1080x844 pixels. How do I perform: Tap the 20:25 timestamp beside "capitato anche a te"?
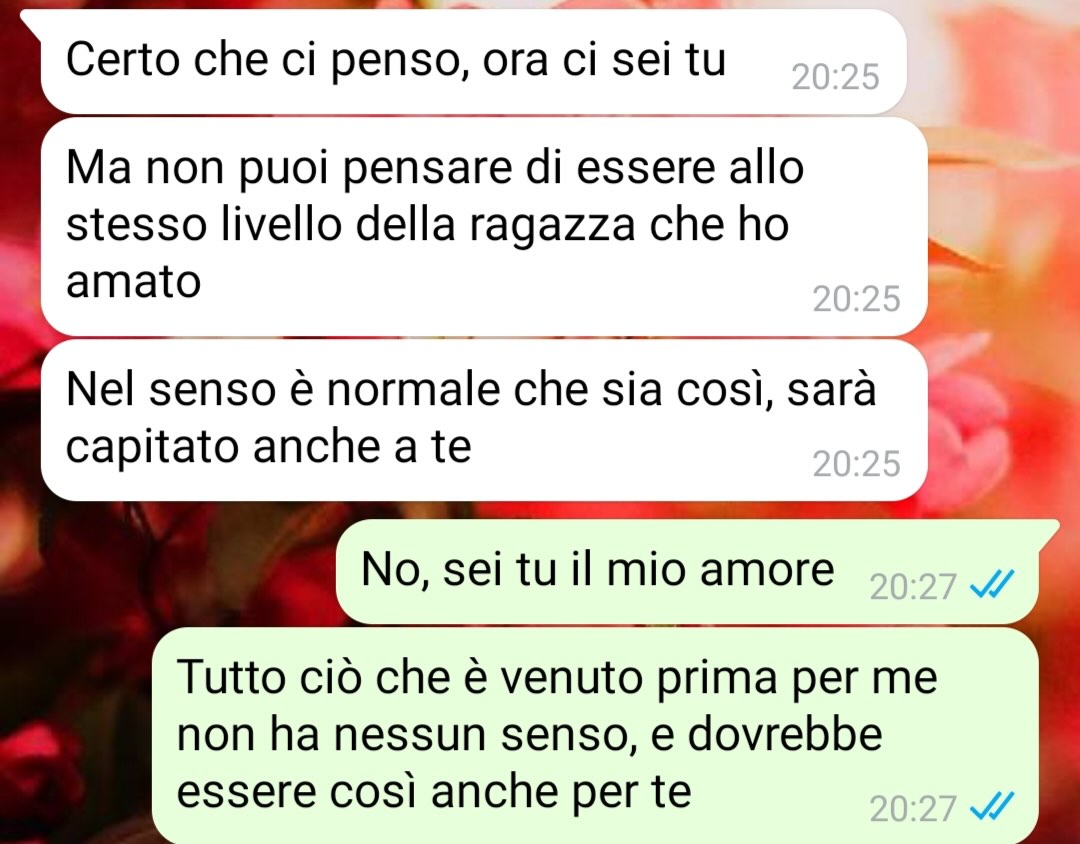(856, 464)
